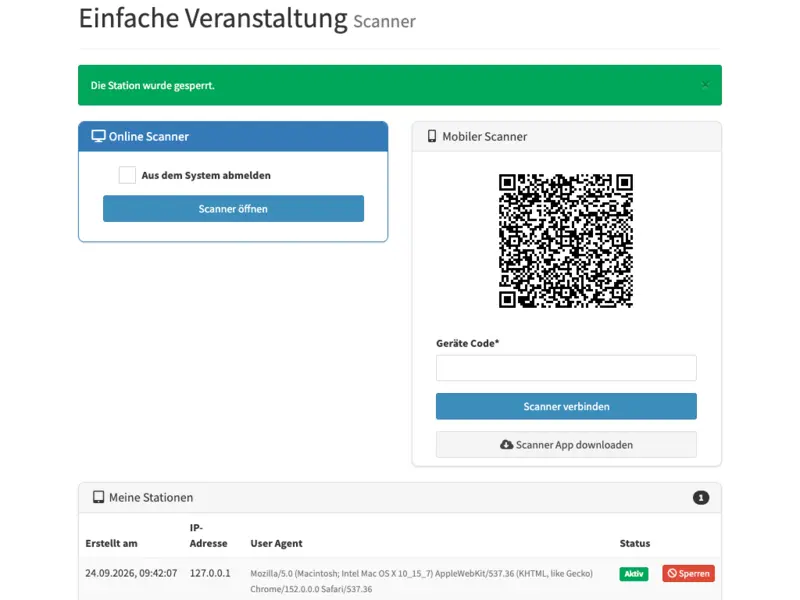Viewport: 800px width, 600px height.
Task: Click the Status column header
Action: click(x=635, y=543)
